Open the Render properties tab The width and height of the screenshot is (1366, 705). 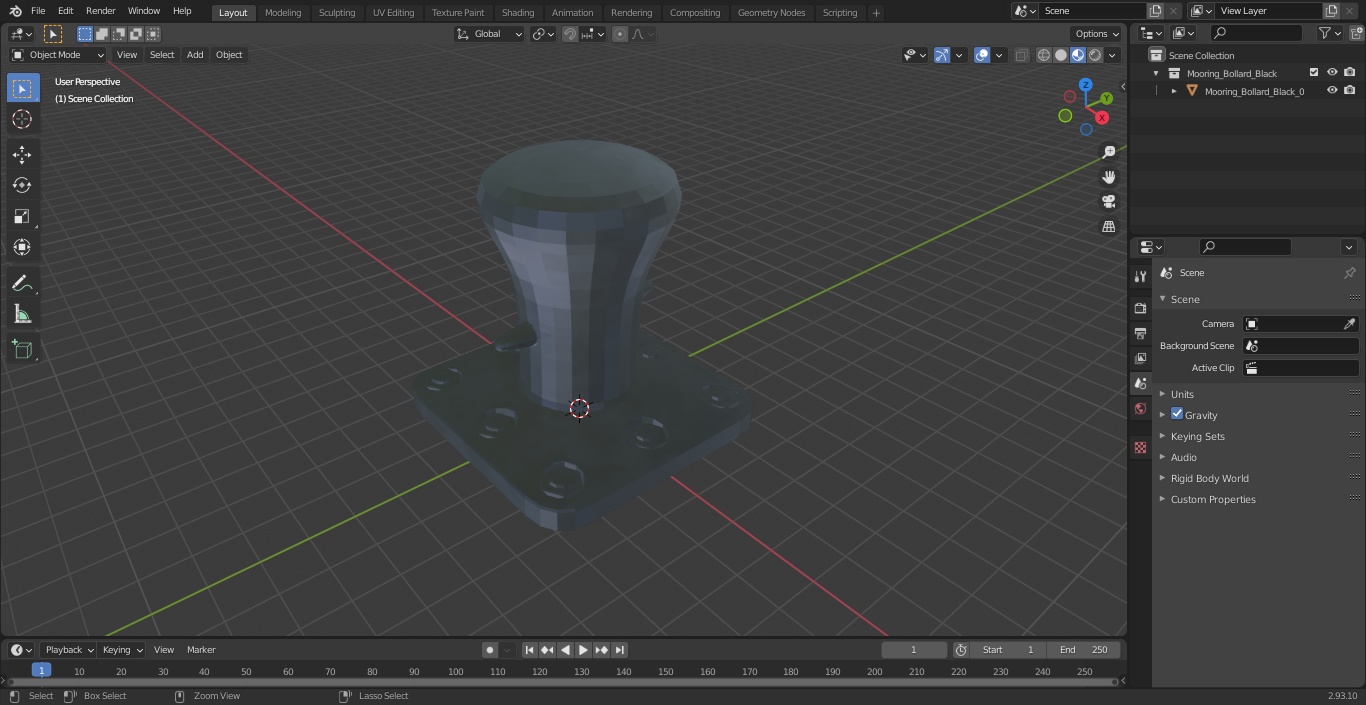[x=1140, y=308]
